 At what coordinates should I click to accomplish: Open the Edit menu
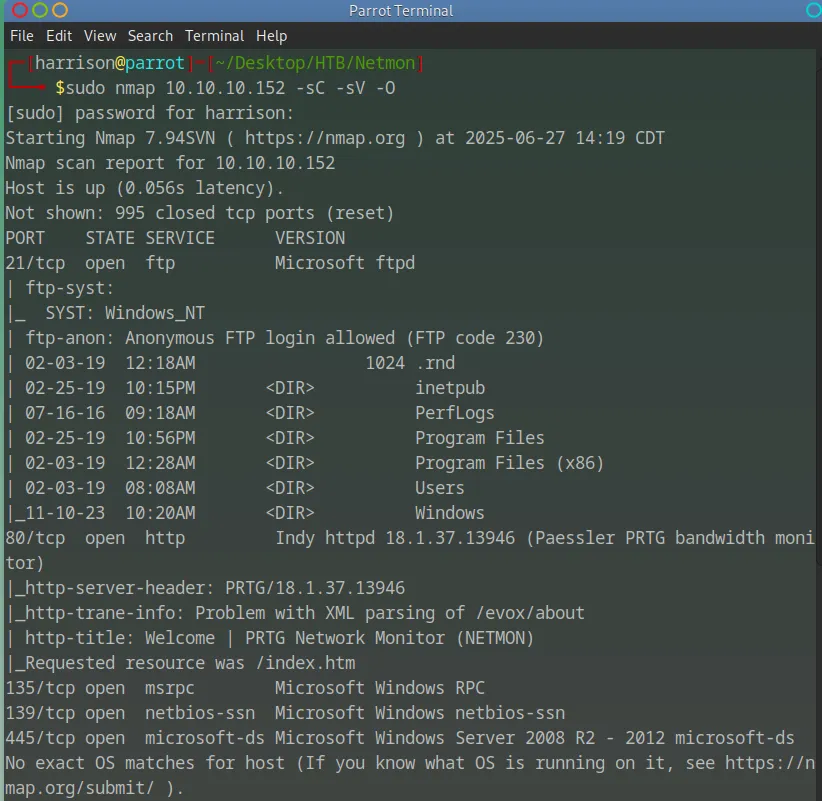[59, 36]
